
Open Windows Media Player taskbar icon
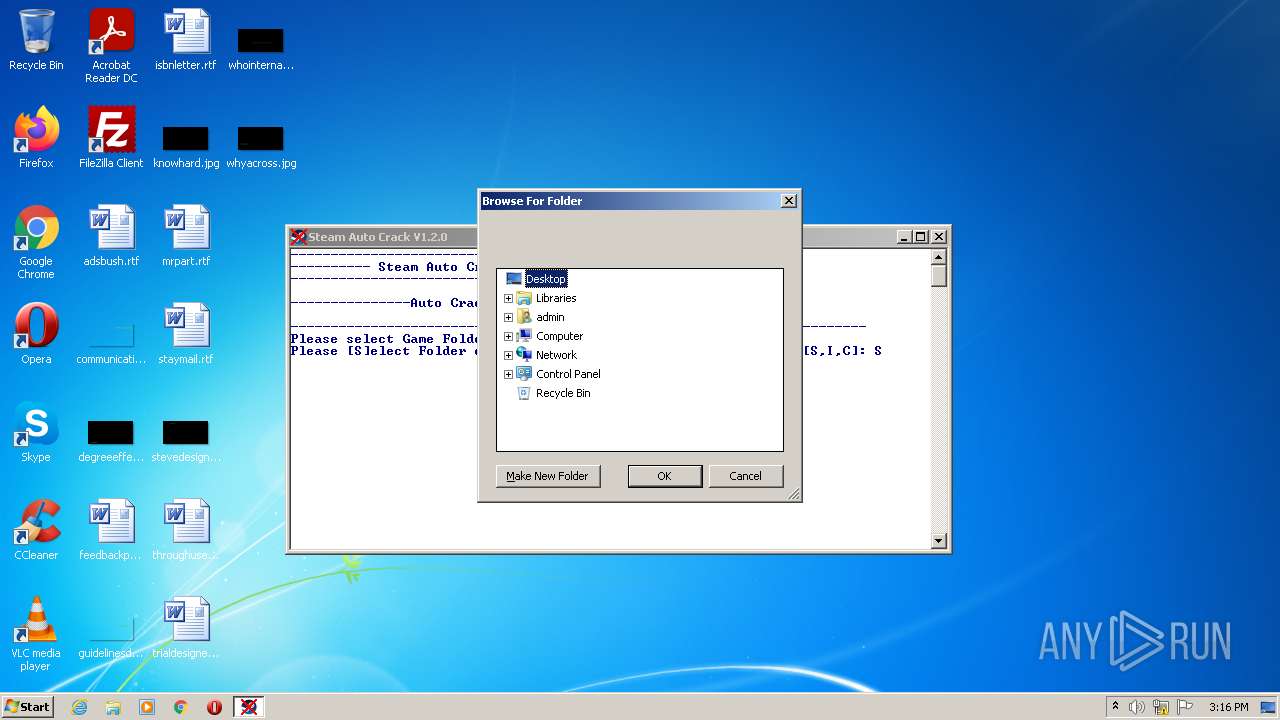tap(147, 707)
